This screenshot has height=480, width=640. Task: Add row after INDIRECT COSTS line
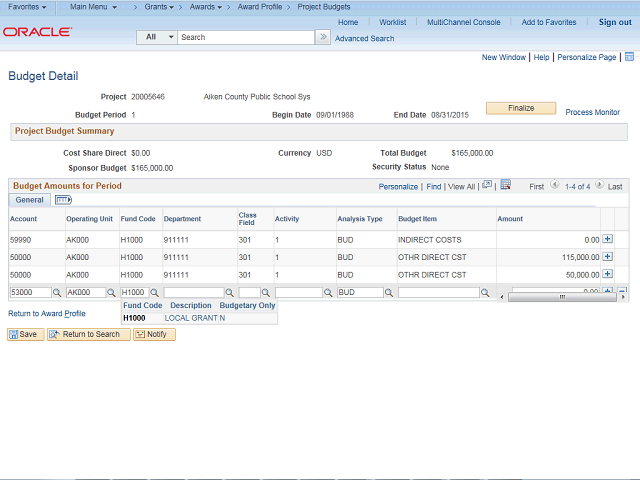coord(607,240)
